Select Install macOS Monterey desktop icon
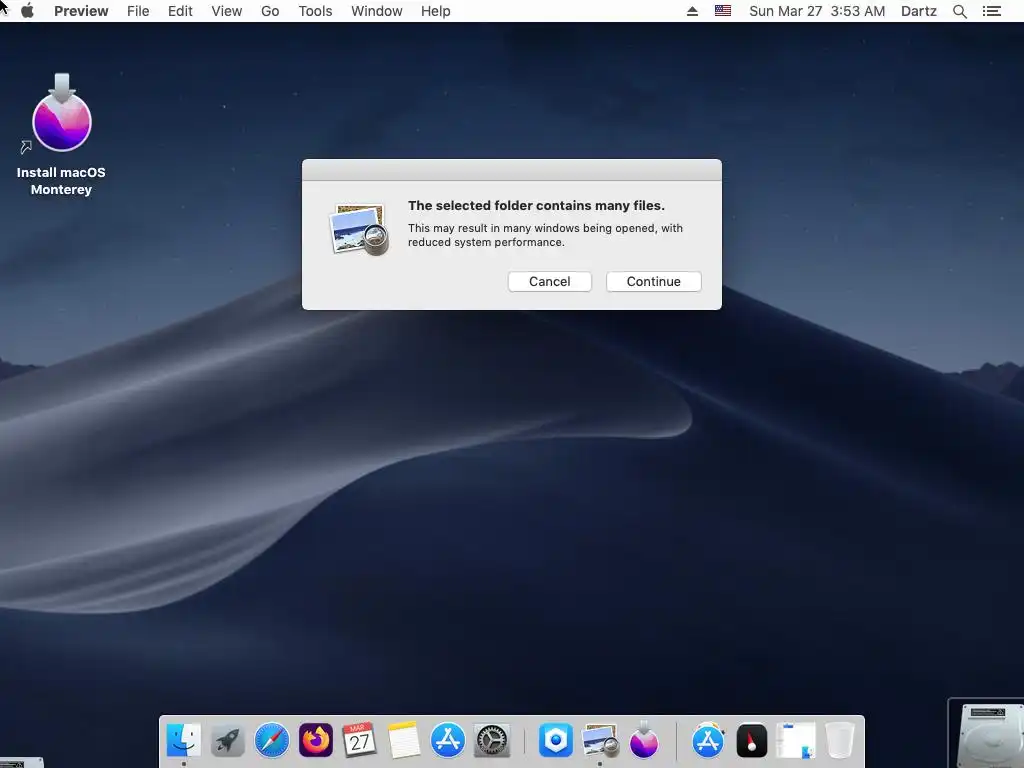Viewport: 1024px width, 768px height. click(x=61, y=135)
